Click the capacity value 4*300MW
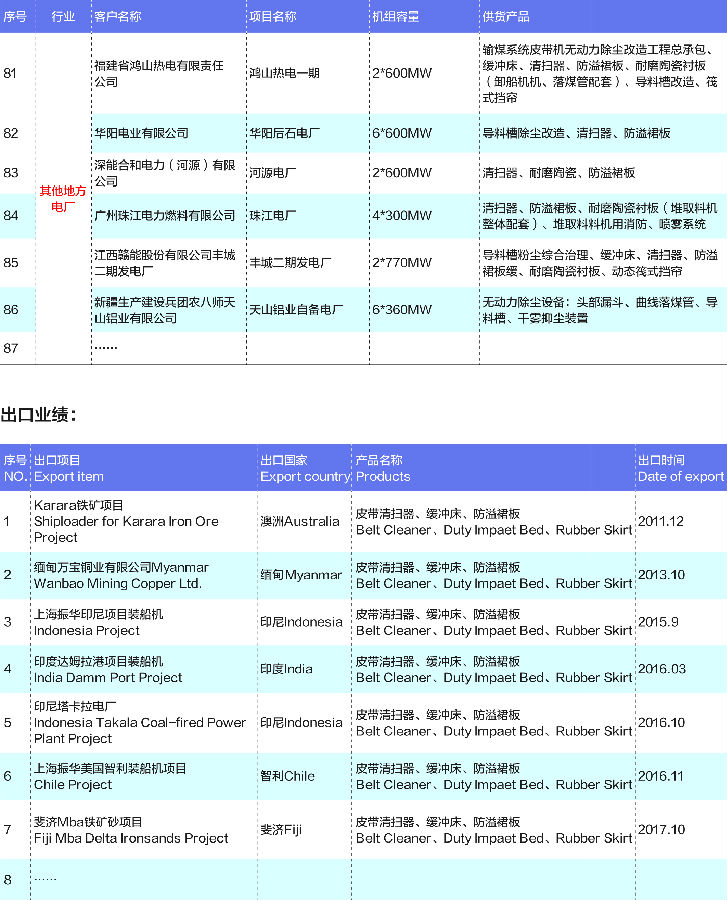The image size is (727, 900). click(402, 215)
